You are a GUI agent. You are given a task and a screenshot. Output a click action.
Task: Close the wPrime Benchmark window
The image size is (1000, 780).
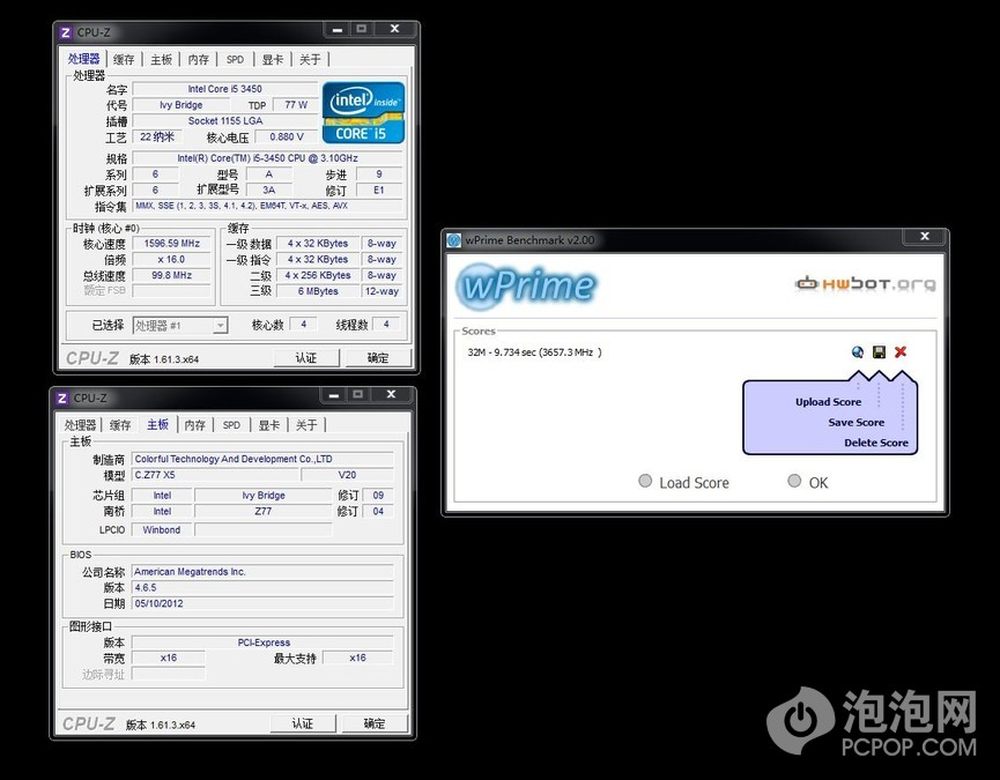[x=923, y=237]
